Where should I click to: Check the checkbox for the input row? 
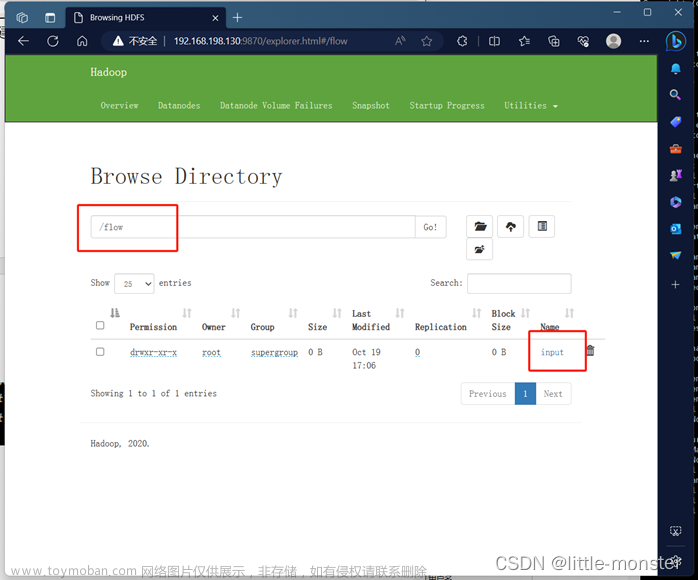point(100,352)
